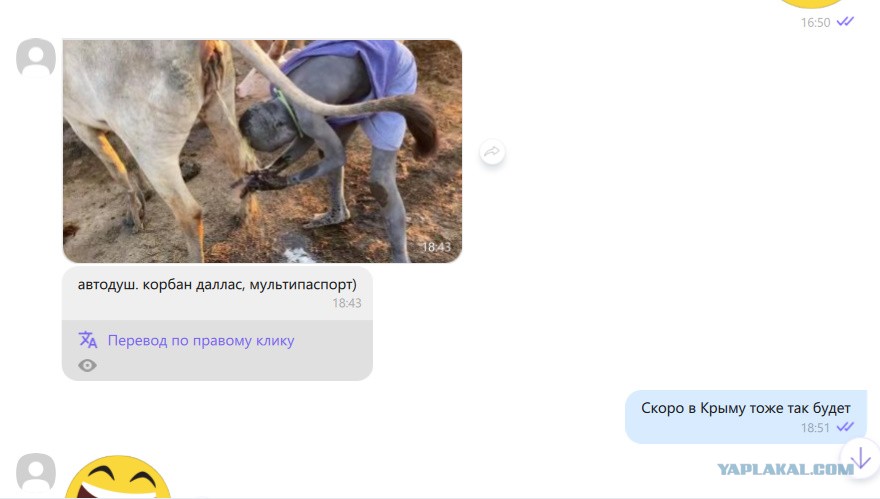Click the eye views icon
Viewport: 880px width, 499px height.
87,366
